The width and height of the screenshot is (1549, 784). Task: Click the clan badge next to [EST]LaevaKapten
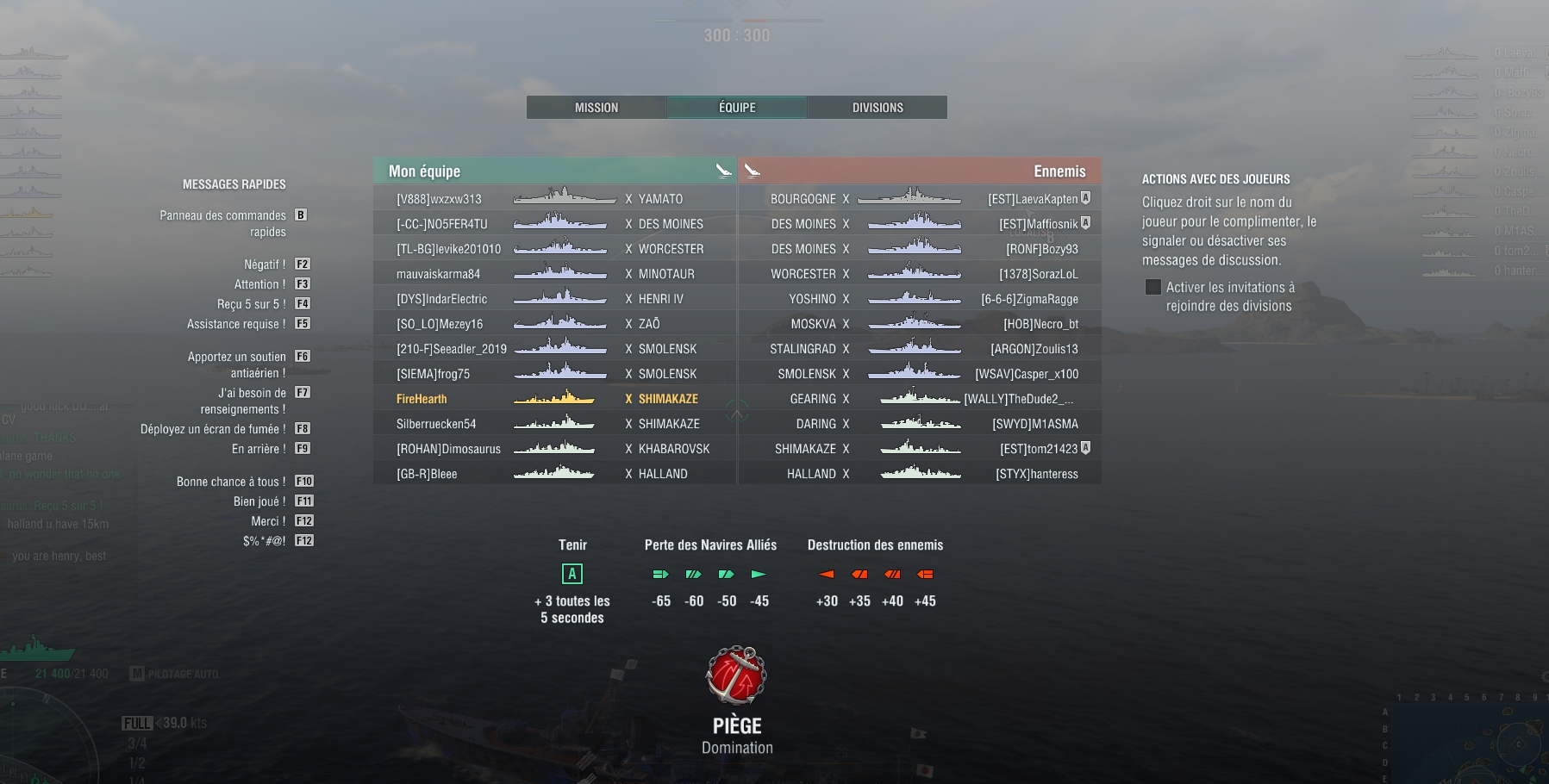coord(1085,198)
